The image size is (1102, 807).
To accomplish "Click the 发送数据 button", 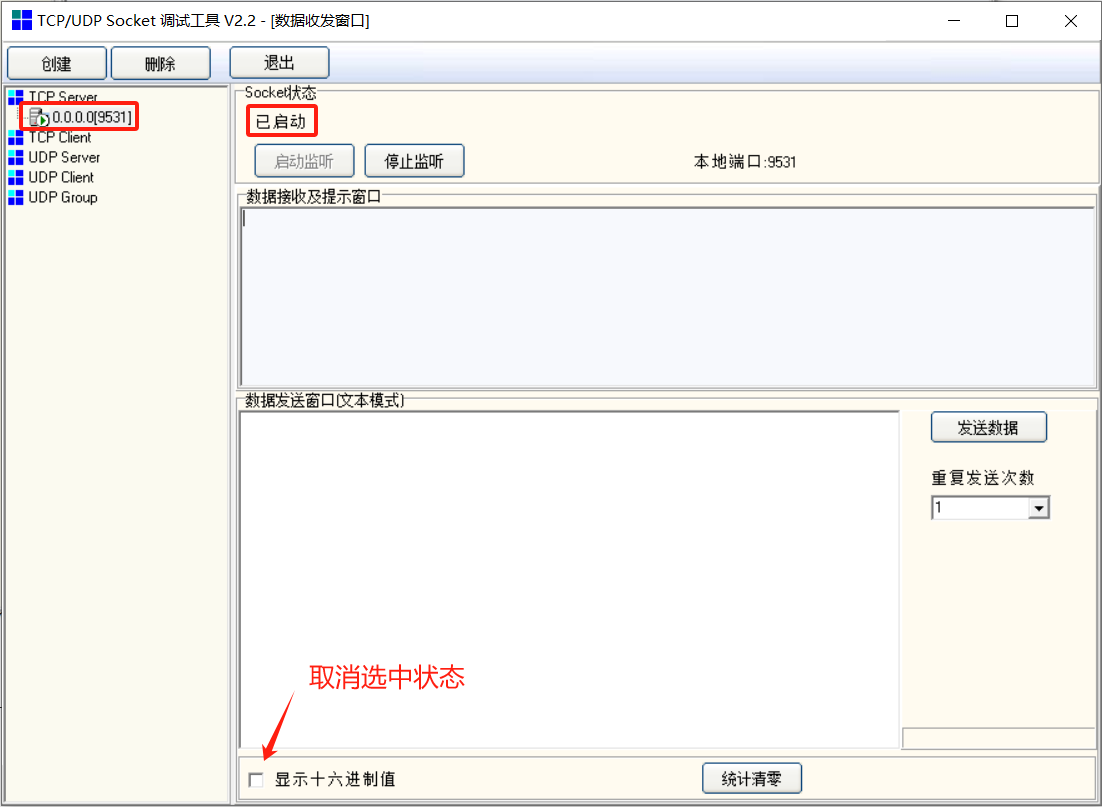I will (x=988, y=426).
